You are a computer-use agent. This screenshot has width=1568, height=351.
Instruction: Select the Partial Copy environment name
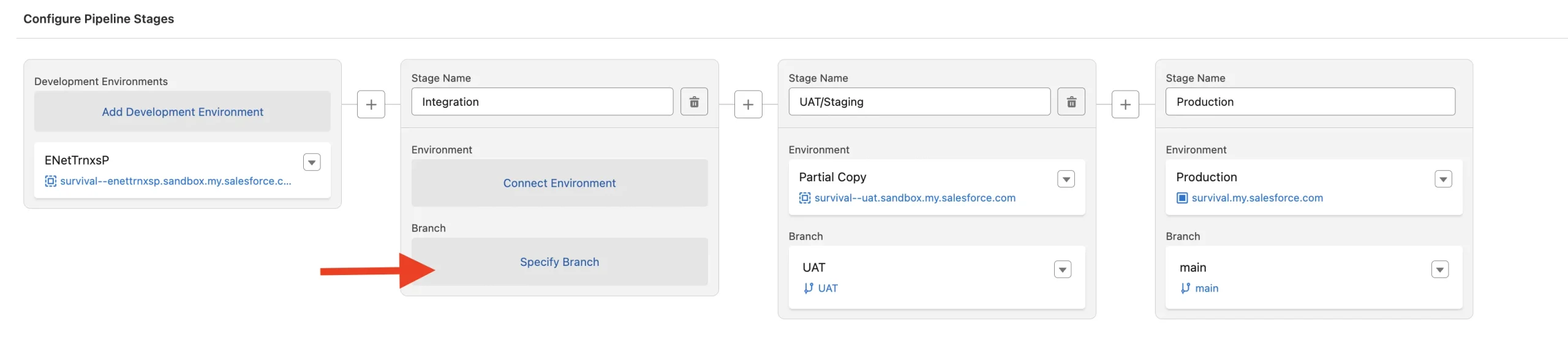coord(832,177)
